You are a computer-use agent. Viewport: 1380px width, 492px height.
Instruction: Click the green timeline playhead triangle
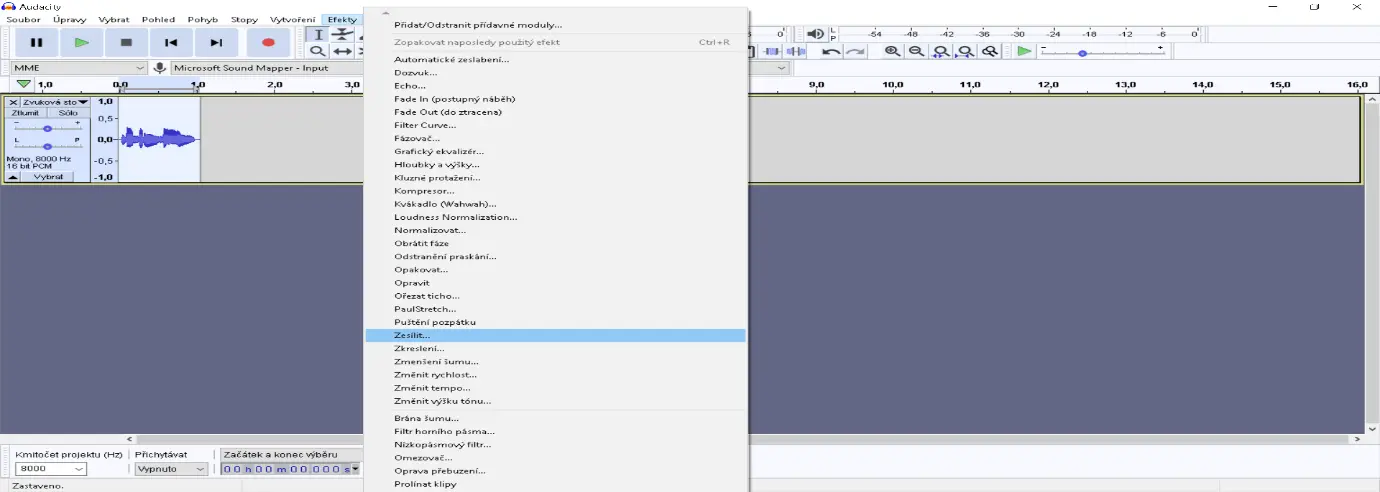tap(23, 84)
